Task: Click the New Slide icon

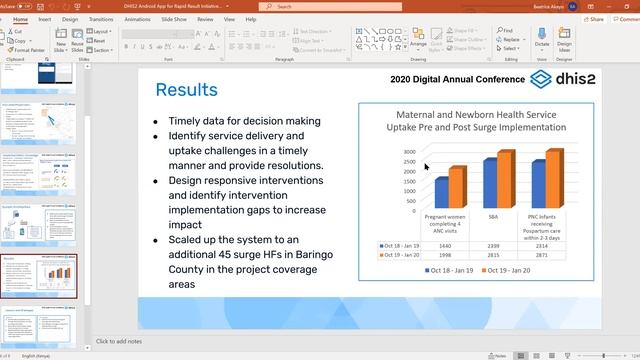Action: 61,34
